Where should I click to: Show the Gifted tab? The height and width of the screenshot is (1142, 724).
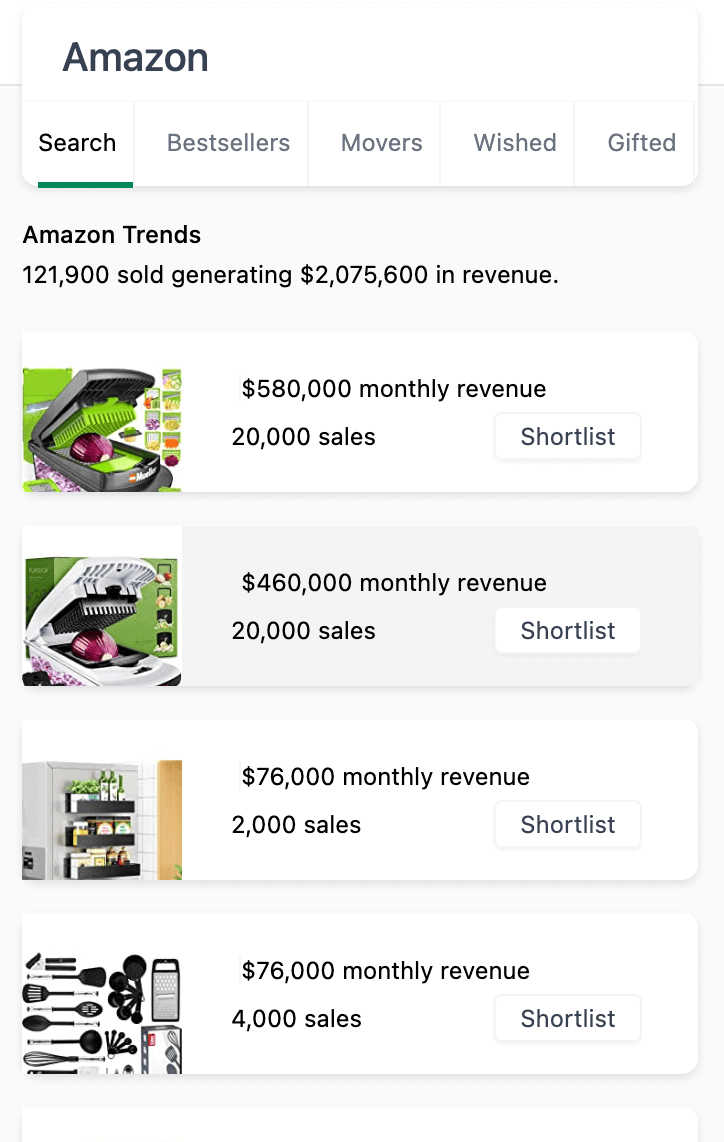click(641, 143)
